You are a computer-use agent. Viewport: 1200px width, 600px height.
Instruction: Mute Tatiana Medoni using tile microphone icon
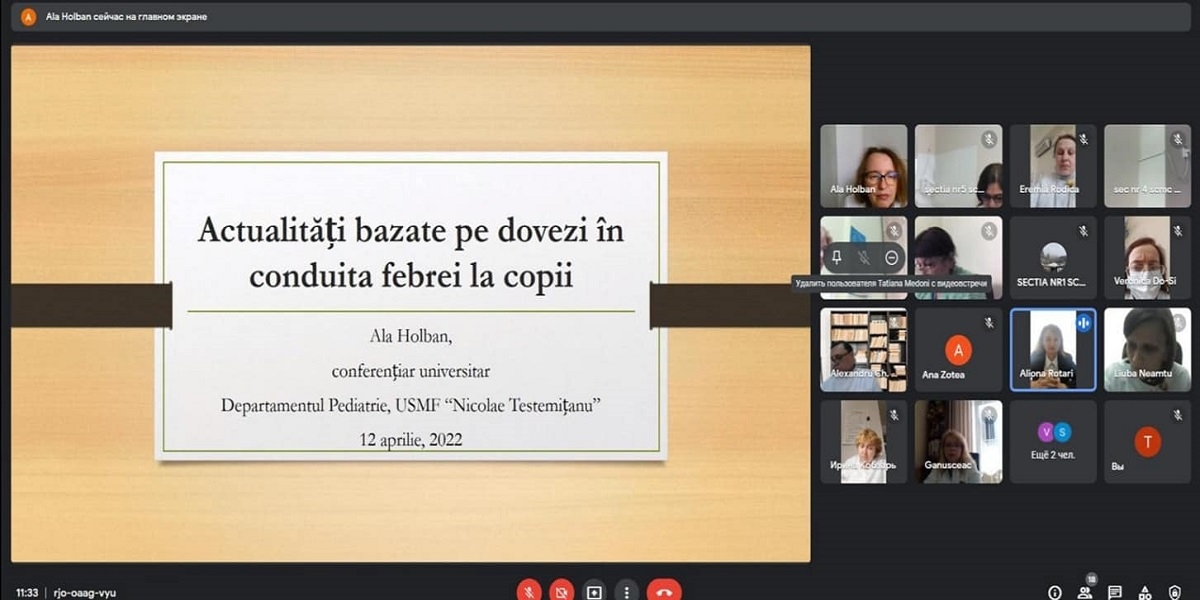point(864,258)
